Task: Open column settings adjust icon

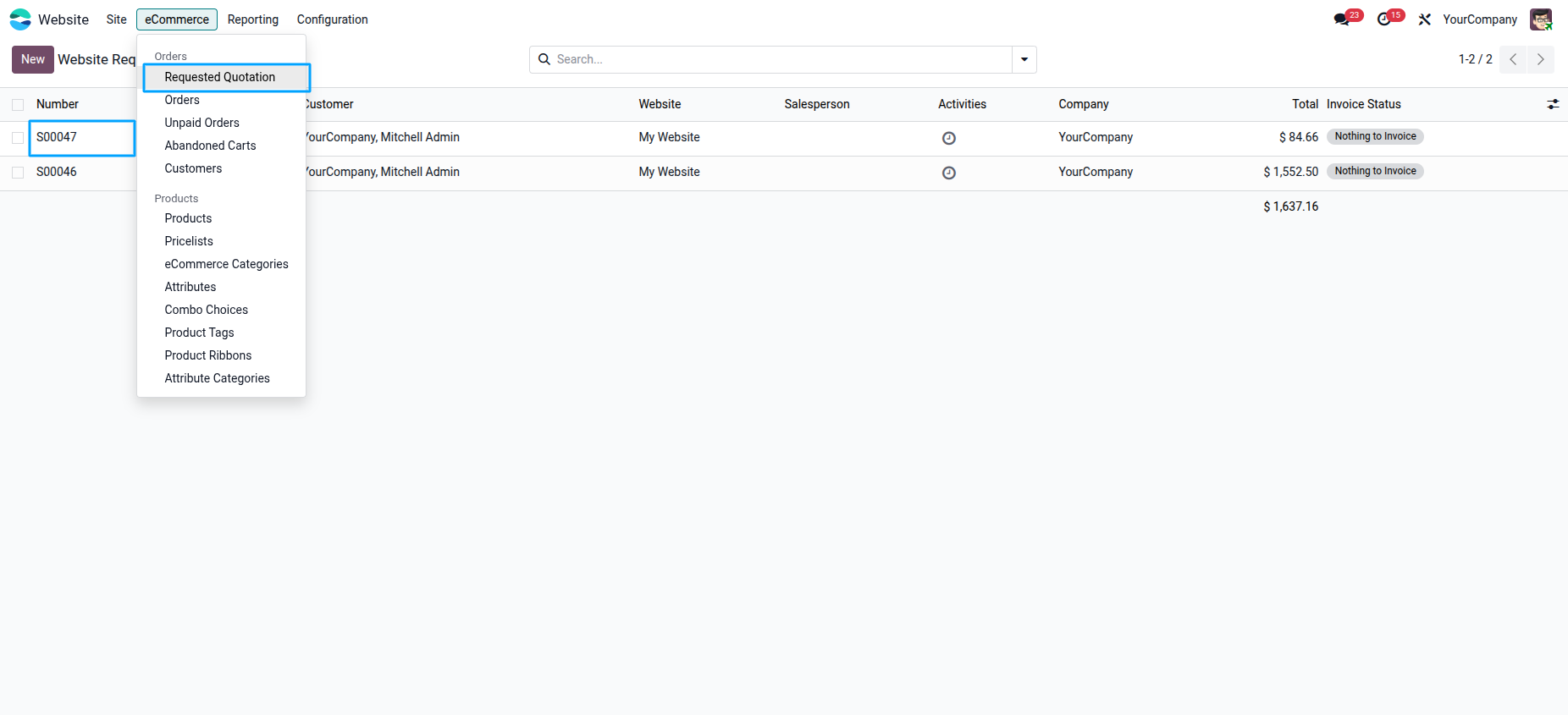Action: click(x=1553, y=104)
